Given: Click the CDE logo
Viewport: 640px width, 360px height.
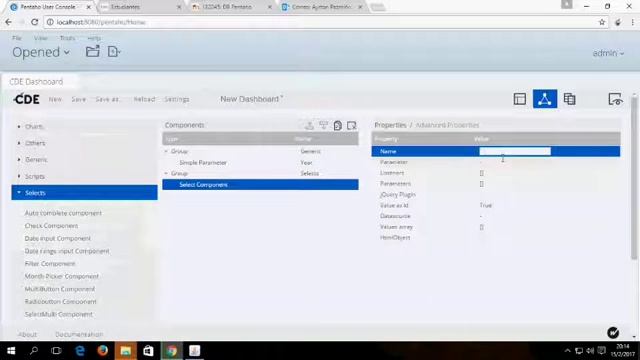Looking at the screenshot, I should point(27,99).
